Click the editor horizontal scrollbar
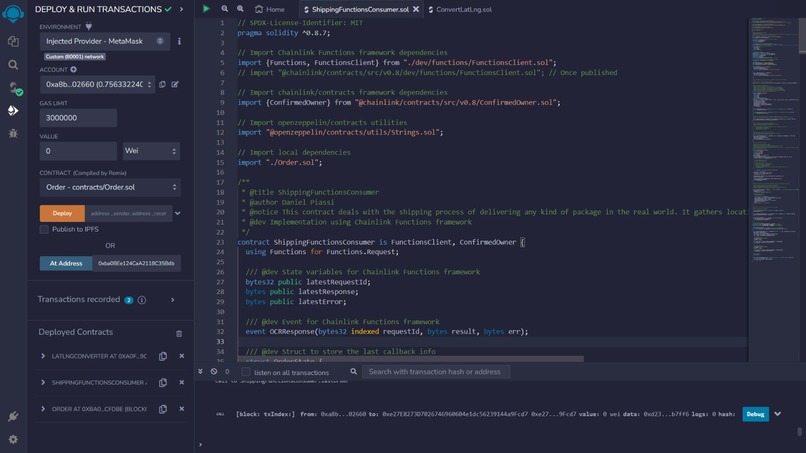 point(411,358)
